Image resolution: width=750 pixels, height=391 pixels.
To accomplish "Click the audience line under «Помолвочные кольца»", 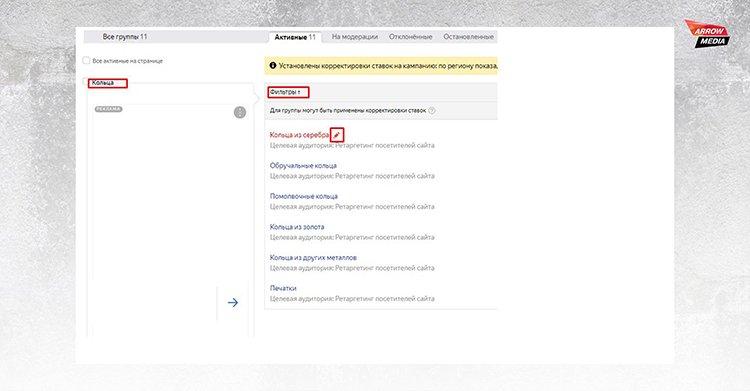I will click(352, 207).
